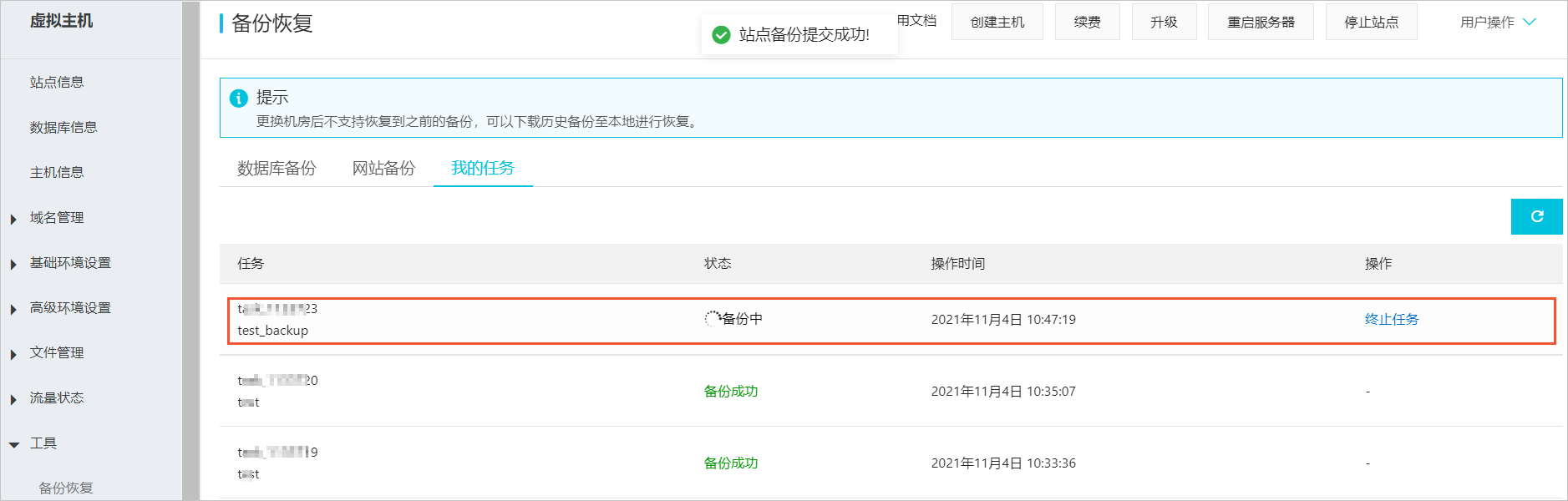The width and height of the screenshot is (1568, 501).
Task: Expand the 域名管理 menu
Action: click(57, 218)
